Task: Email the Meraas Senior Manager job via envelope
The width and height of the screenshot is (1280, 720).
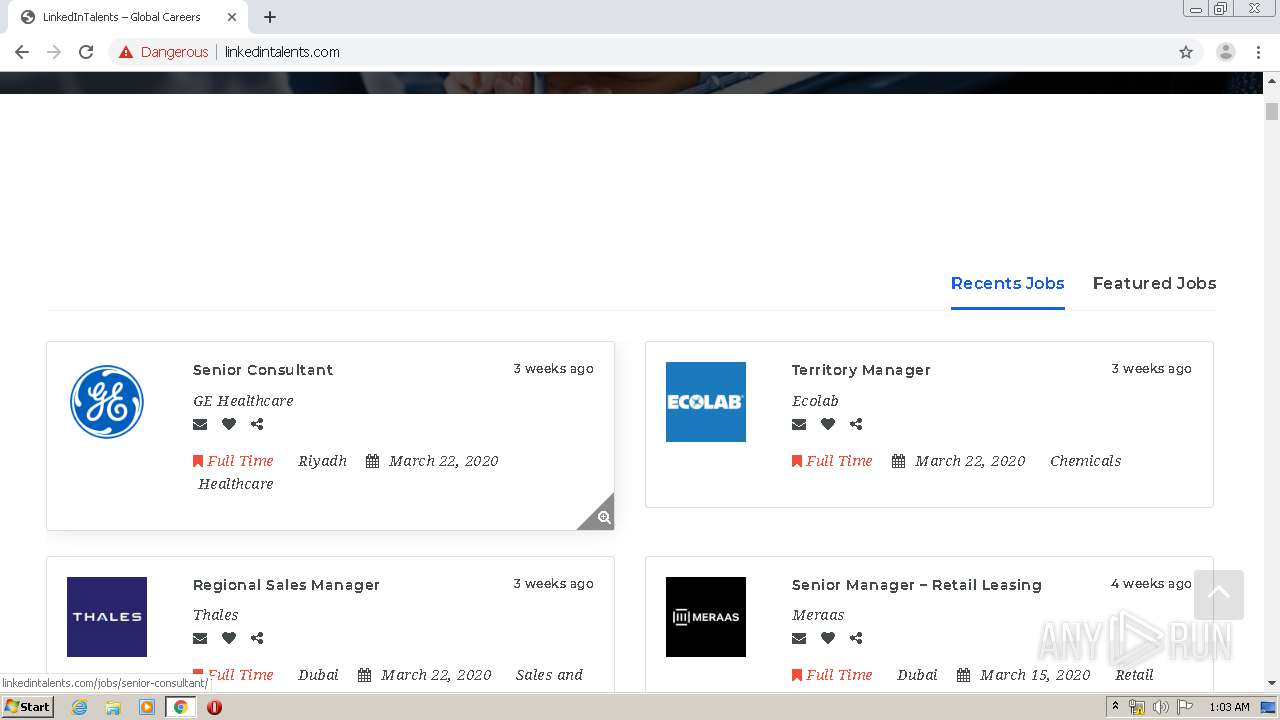Action: pos(799,638)
